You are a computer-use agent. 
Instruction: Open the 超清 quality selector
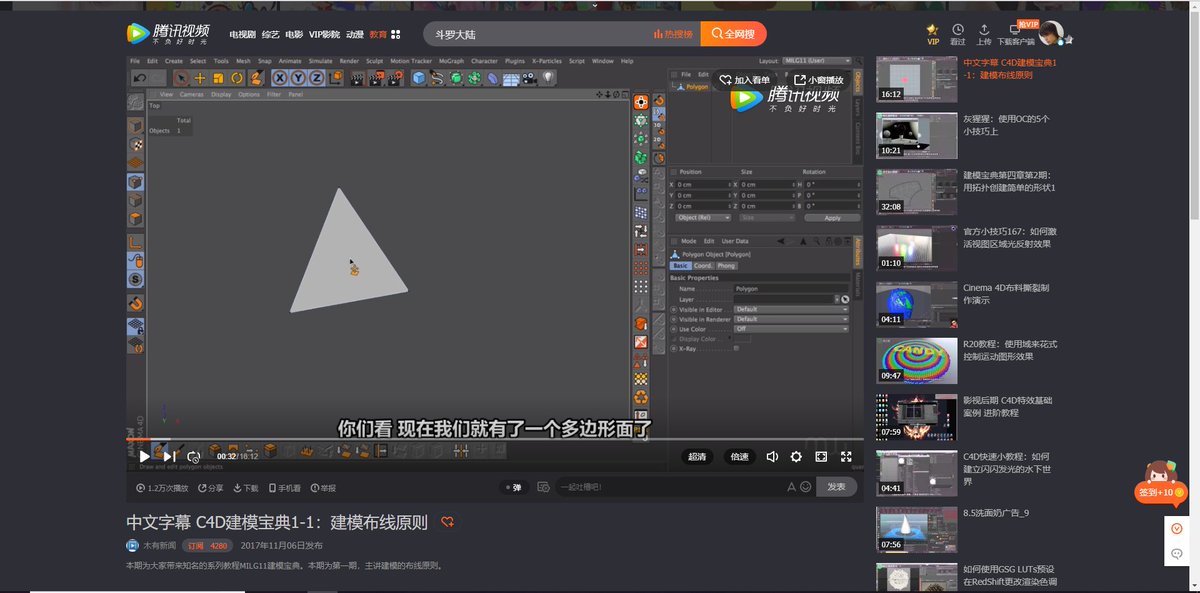697,456
